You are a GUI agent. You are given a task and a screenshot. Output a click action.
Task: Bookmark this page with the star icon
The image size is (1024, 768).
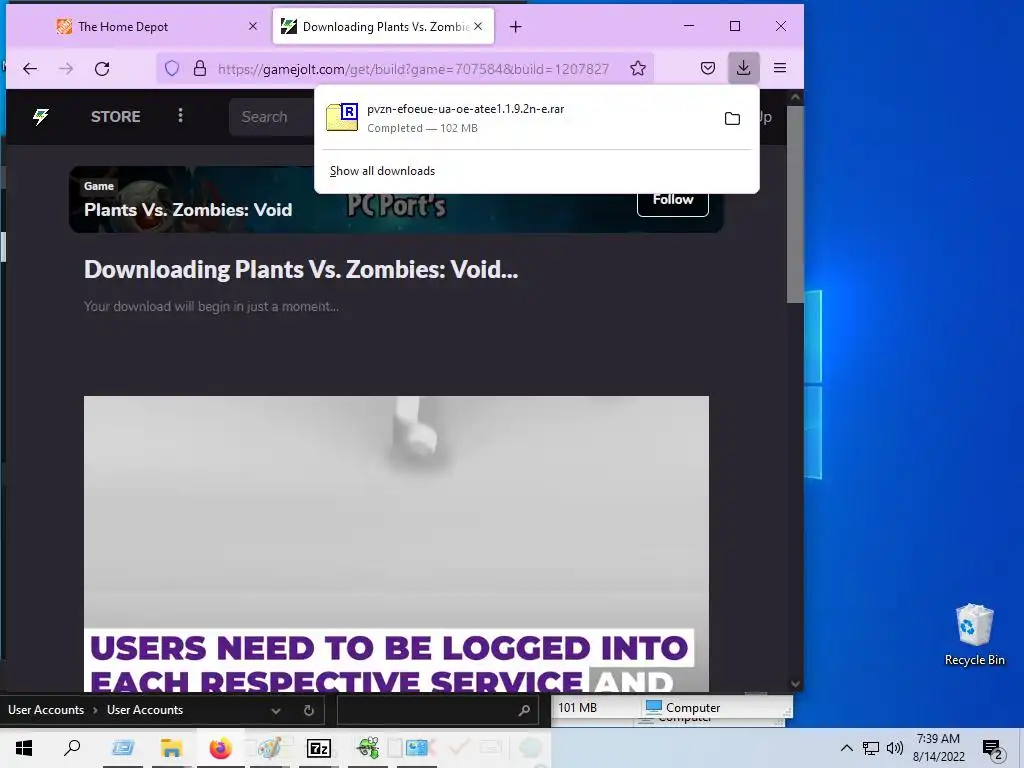pyautogui.click(x=638, y=69)
